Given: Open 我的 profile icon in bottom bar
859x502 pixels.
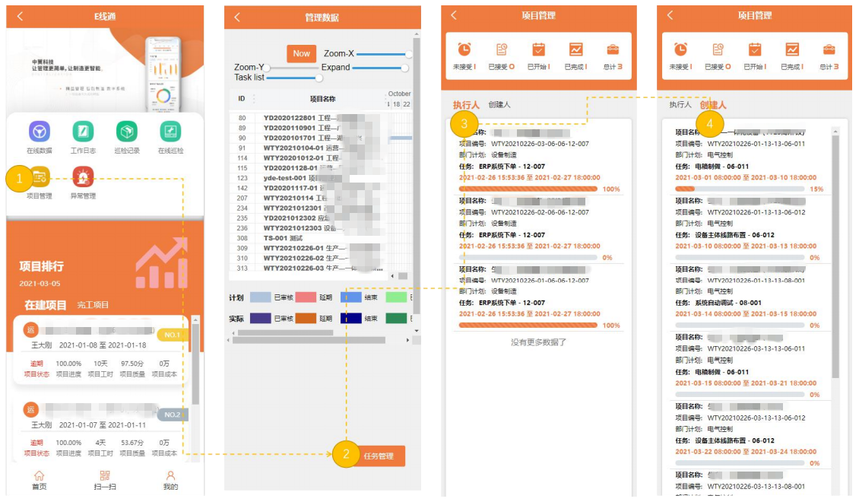Looking at the screenshot, I should [x=170, y=477].
